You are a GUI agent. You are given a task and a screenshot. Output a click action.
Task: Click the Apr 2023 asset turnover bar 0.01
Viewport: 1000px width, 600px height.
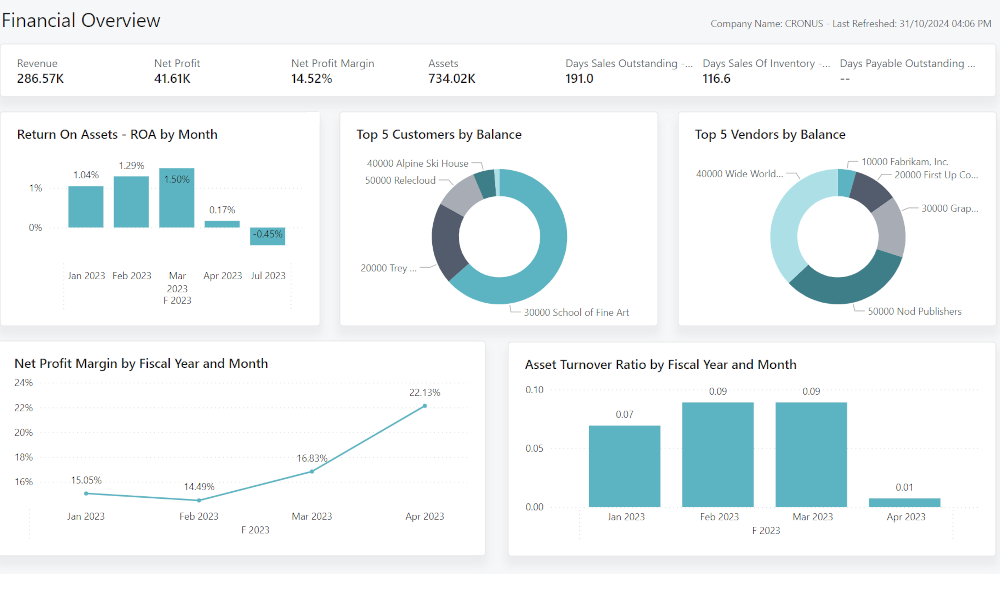904,502
